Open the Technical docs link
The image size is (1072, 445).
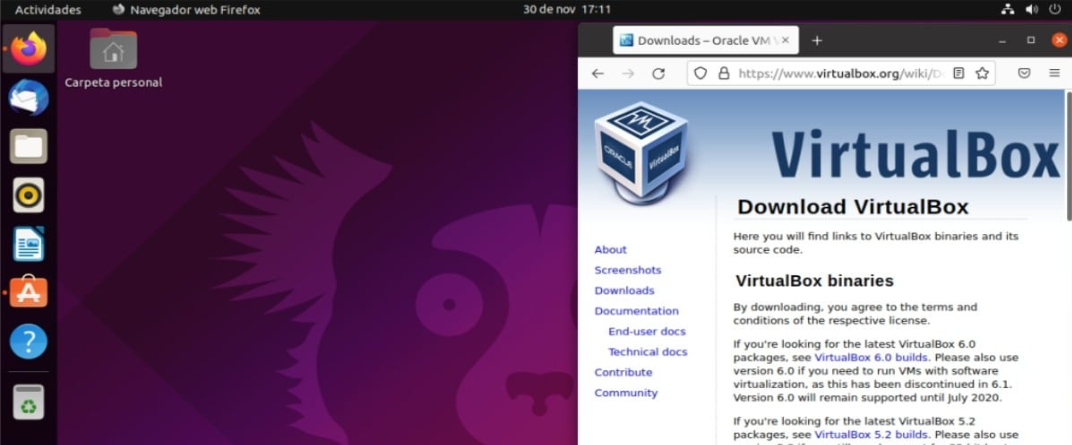647,352
